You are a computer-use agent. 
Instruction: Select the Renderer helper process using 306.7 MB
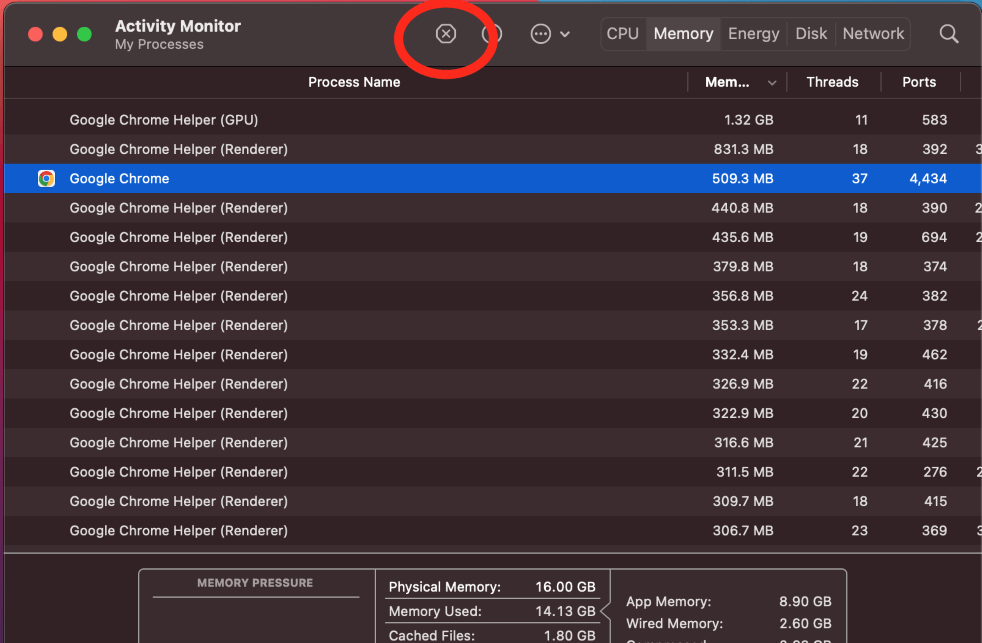pos(178,531)
